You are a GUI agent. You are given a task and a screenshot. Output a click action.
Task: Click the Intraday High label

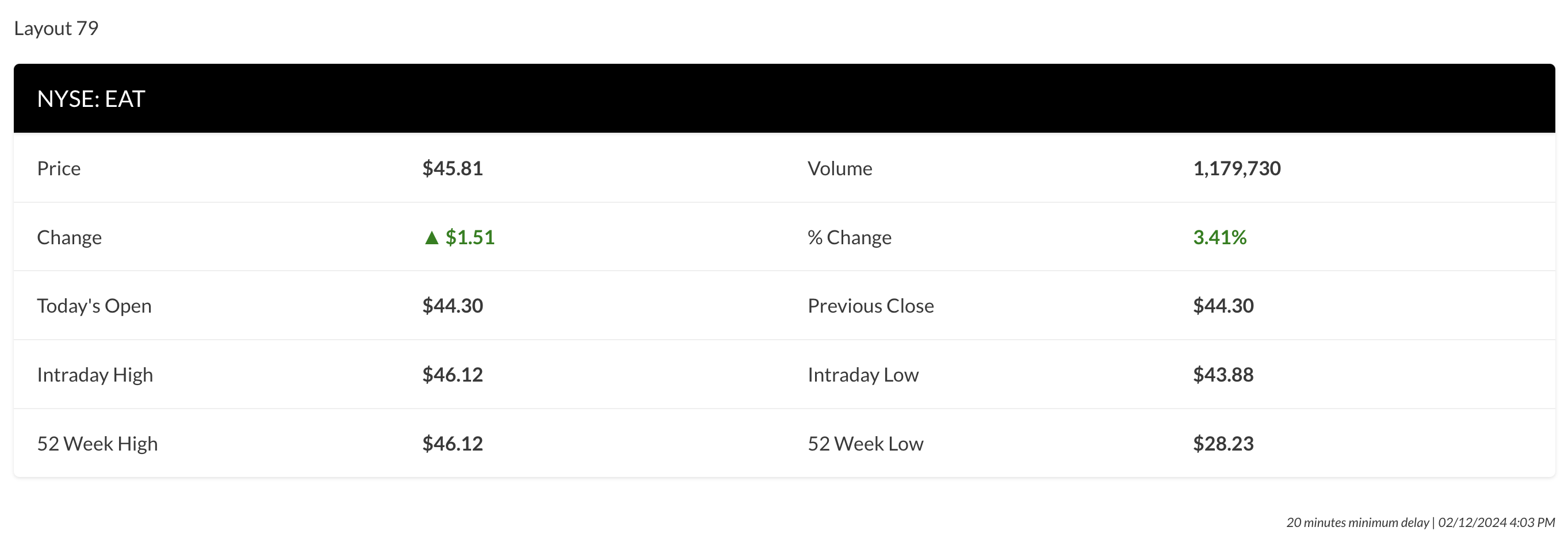[95, 375]
